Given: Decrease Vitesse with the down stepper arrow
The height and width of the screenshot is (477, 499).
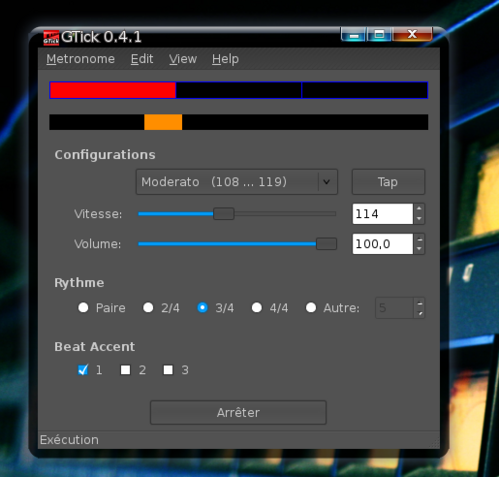Looking at the screenshot, I should tap(419, 219).
